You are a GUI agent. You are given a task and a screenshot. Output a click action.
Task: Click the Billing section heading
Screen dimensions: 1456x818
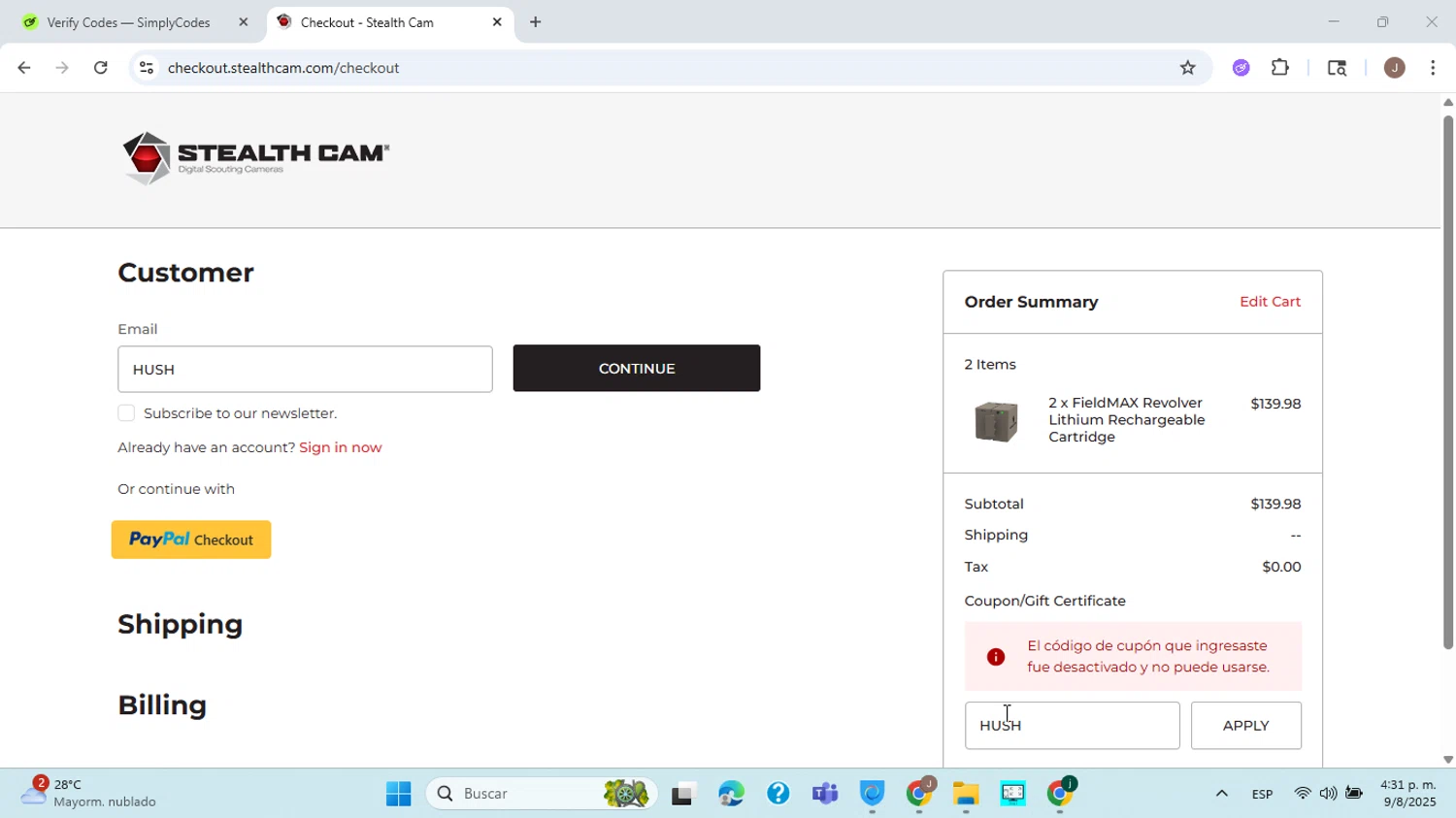(x=162, y=705)
